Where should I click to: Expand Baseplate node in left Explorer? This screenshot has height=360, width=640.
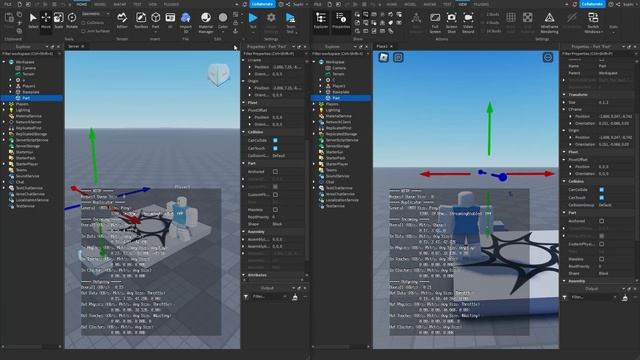click(11, 92)
